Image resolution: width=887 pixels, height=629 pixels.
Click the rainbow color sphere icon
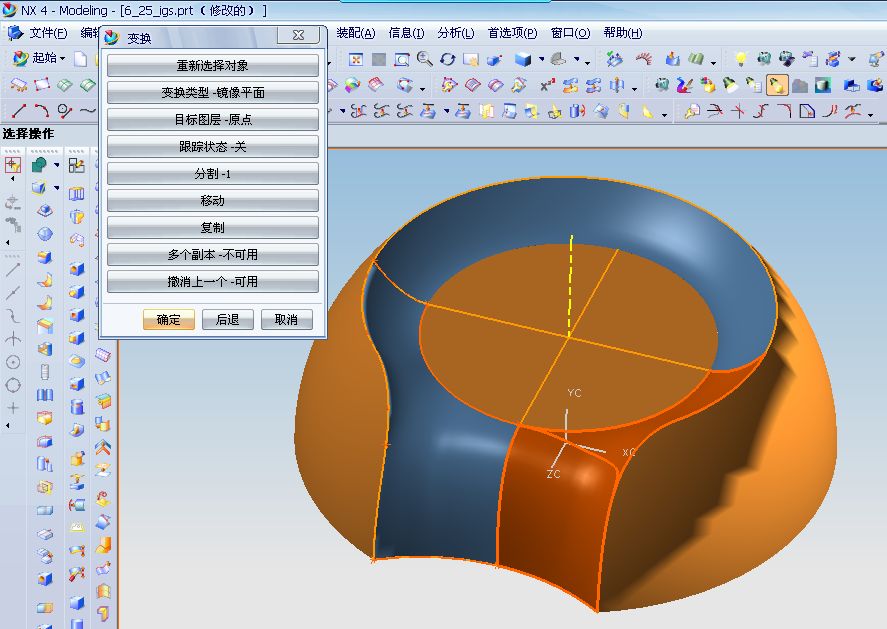[352, 85]
